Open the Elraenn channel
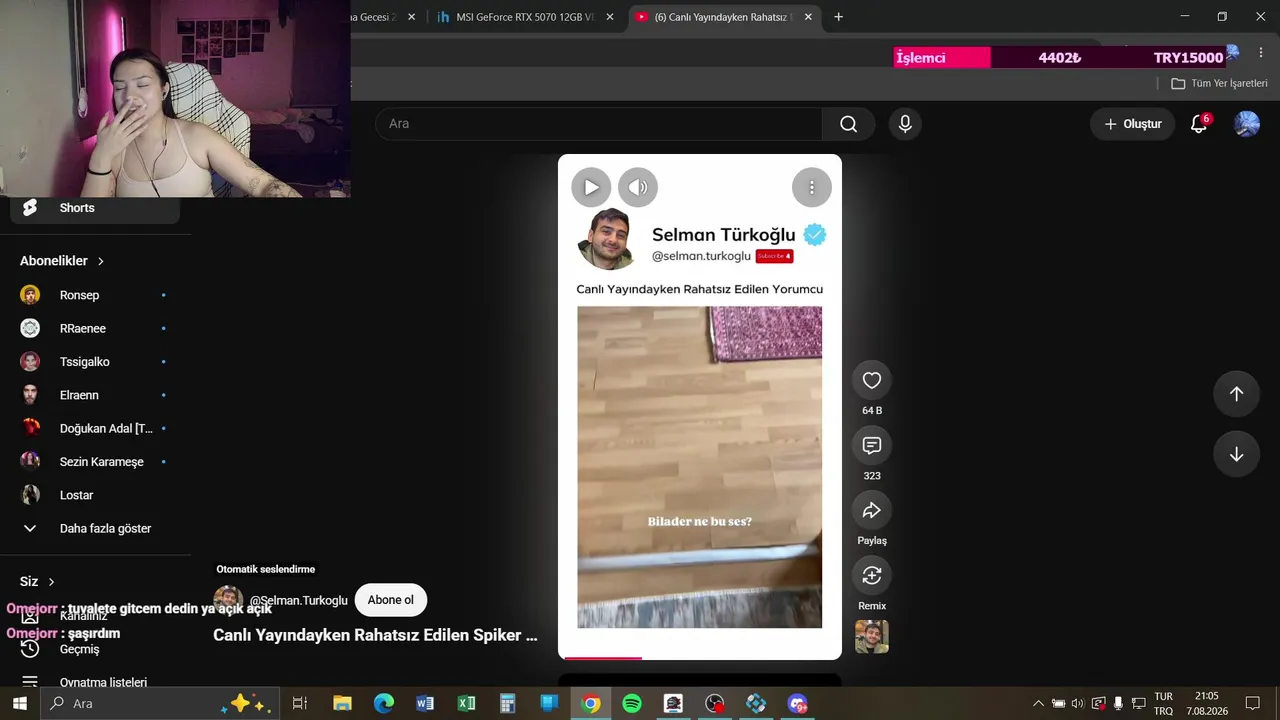 pos(95,395)
